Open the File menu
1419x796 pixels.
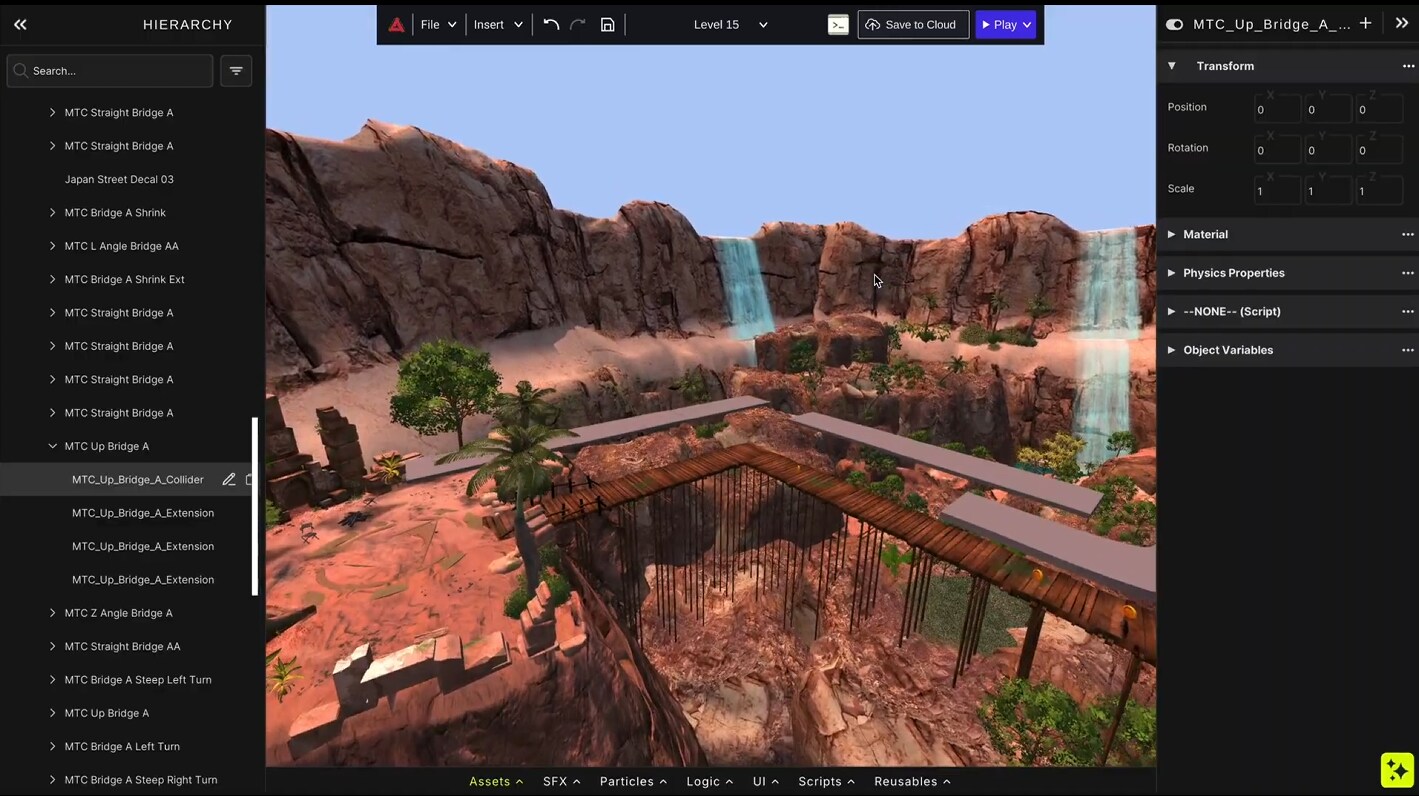tap(437, 25)
